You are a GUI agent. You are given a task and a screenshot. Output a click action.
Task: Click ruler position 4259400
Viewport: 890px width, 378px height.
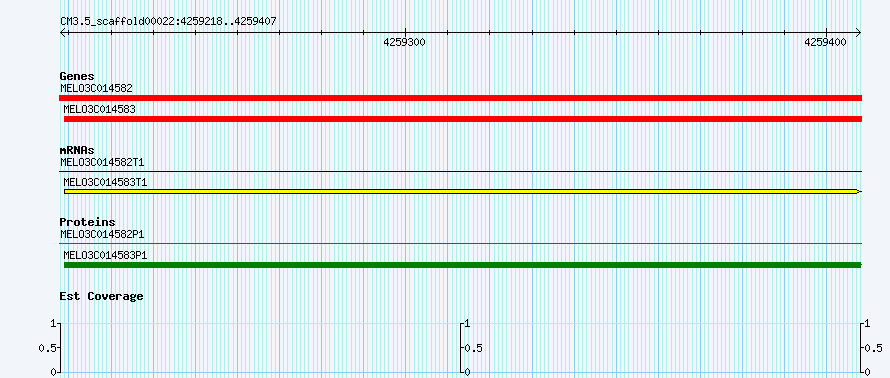[x=826, y=42]
